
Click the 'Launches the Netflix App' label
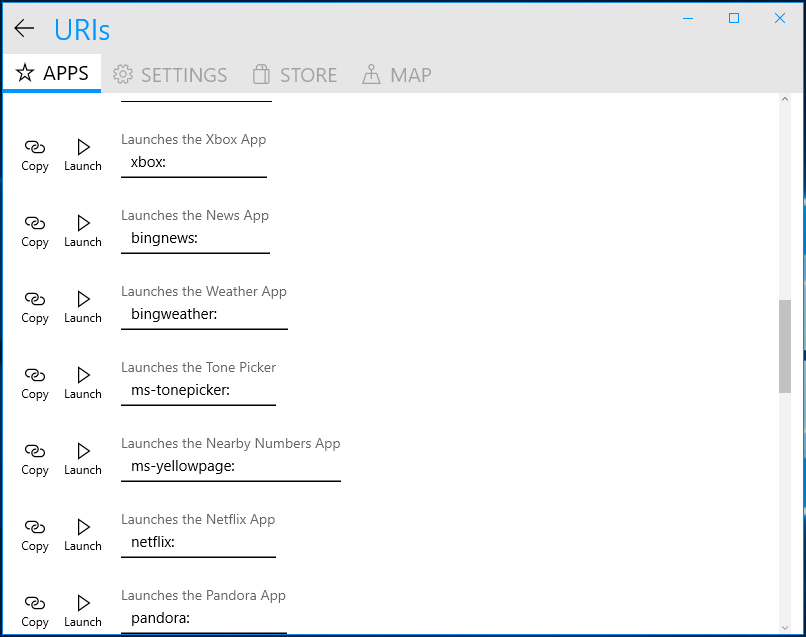[198, 520]
